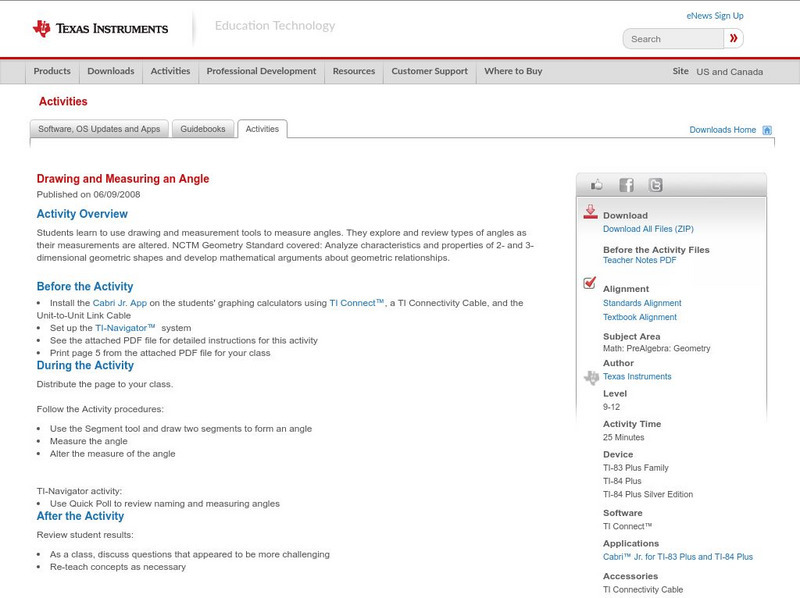The image size is (800, 598).
Task: Click the Downloads Home house icon
Action: pos(767,130)
